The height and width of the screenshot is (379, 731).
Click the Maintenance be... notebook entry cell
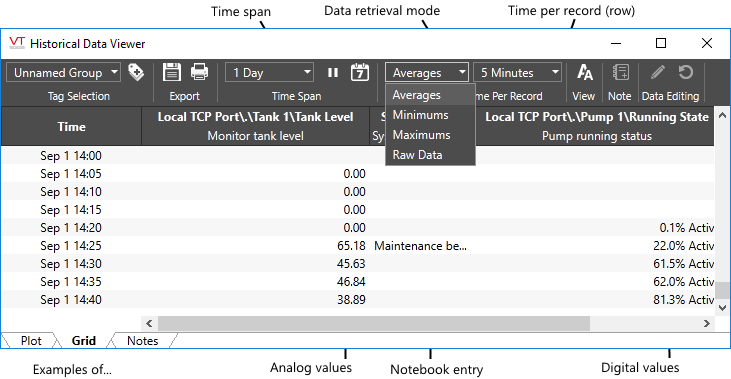click(x=420, y=246)
